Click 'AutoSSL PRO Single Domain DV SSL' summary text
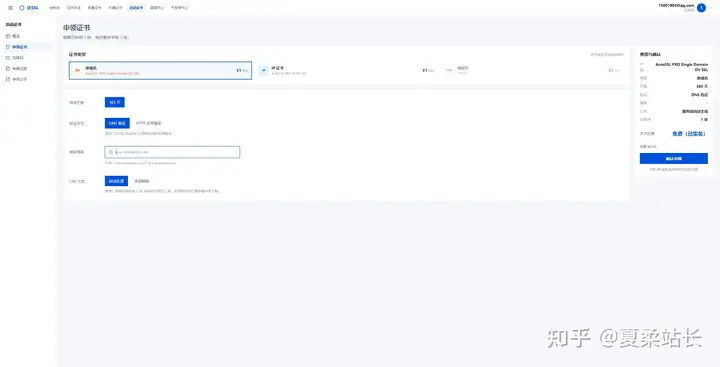Image resolution: width=720 pixels, height=367 pixels. point(681,67)
